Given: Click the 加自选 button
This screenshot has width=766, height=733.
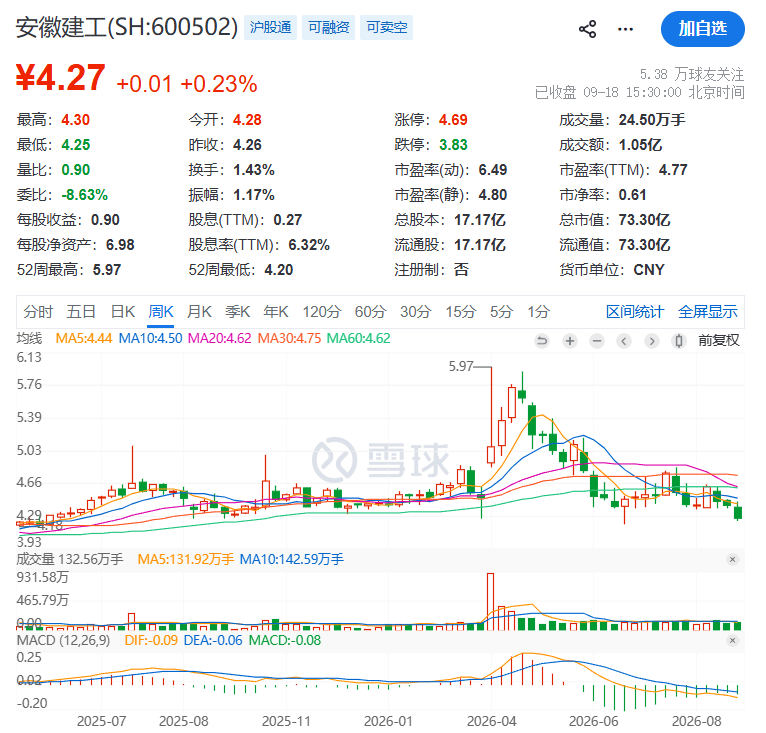Looking at the screenshot, I should tap(702, 29).
